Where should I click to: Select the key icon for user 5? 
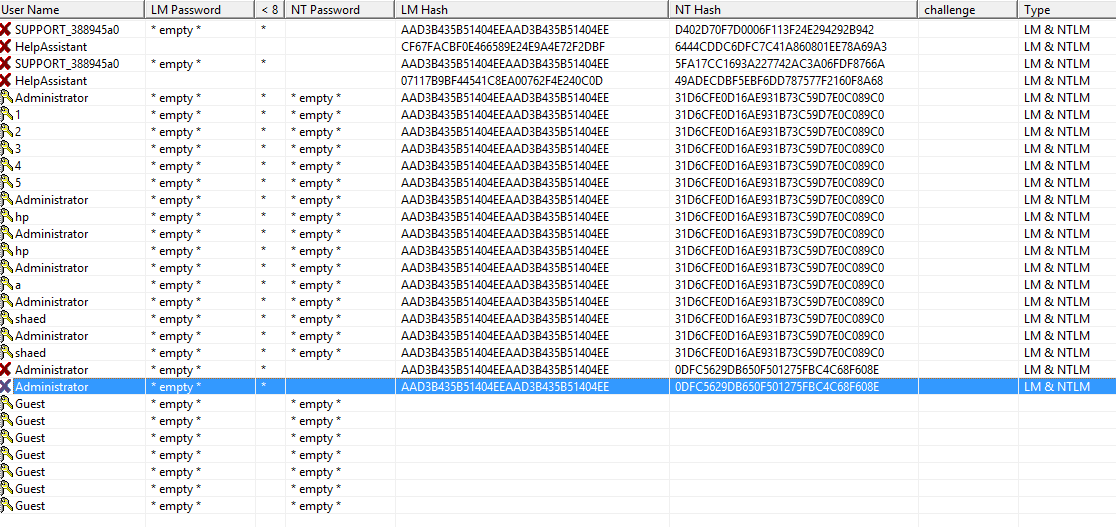pyautogui.click(x=7, y=183)
